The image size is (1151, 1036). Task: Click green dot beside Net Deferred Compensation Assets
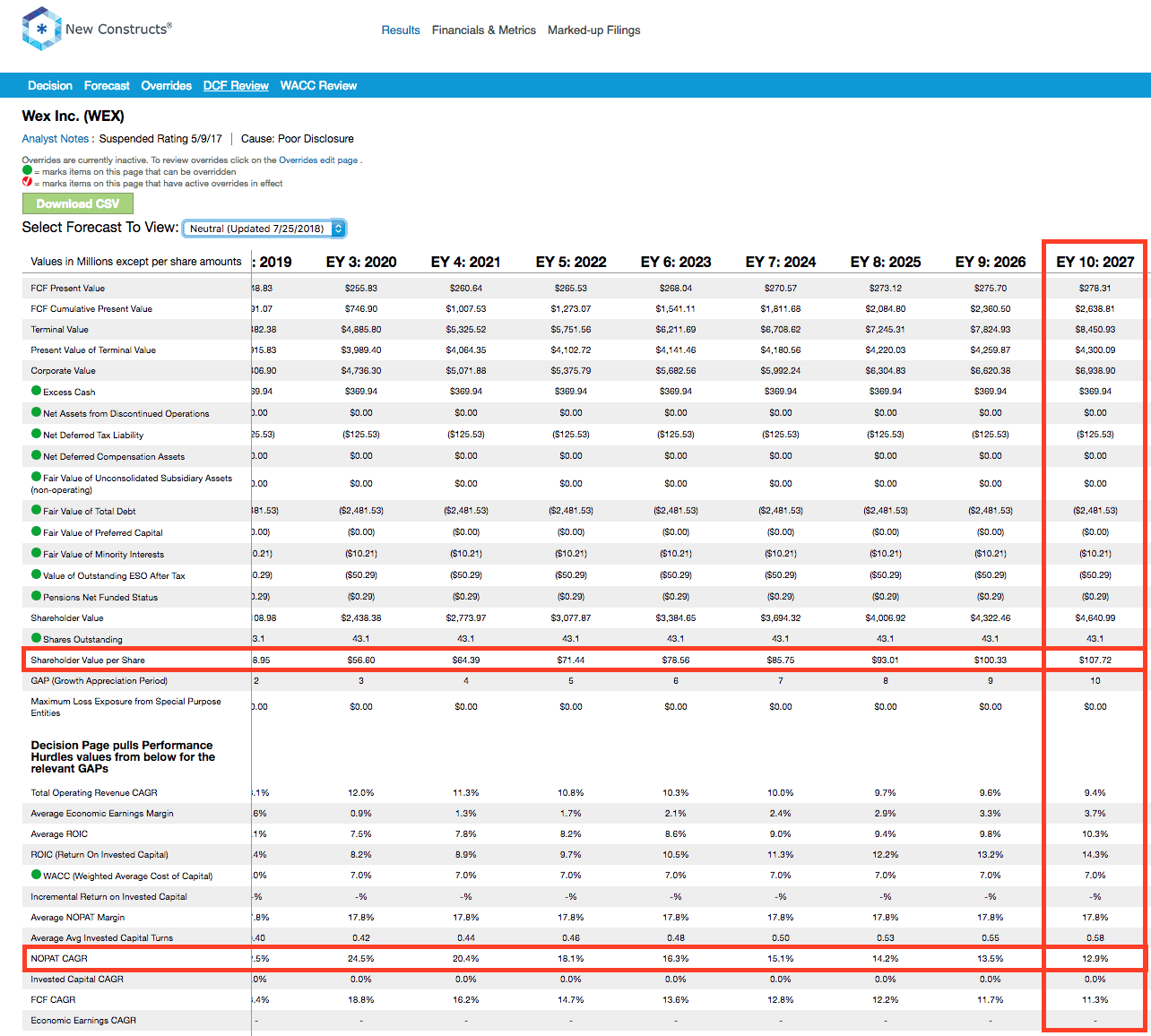click(x=37, y=455)
